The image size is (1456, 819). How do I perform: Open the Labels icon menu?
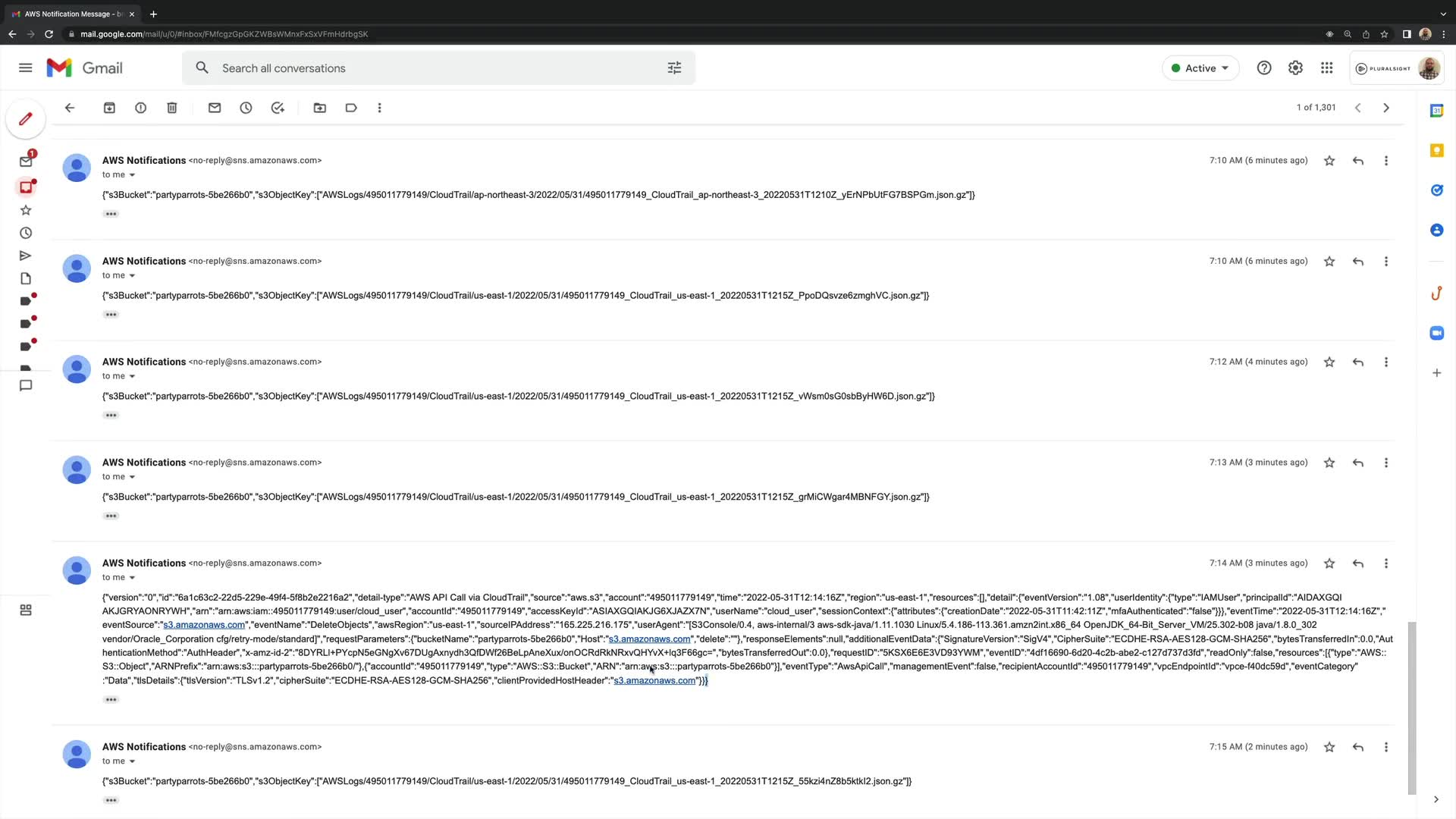[351, 108]
